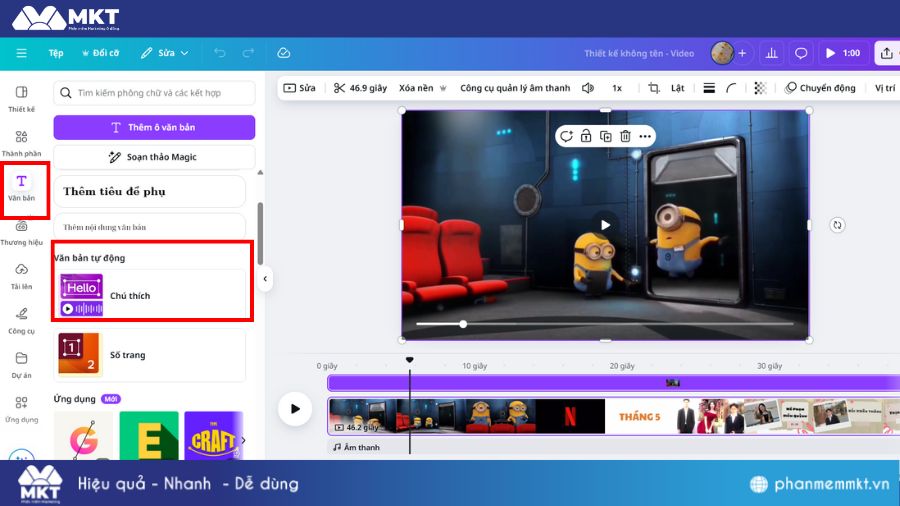Screen dimensions: 900x506
Task: Click the video progress slider knob
Action: click(463, 324)
